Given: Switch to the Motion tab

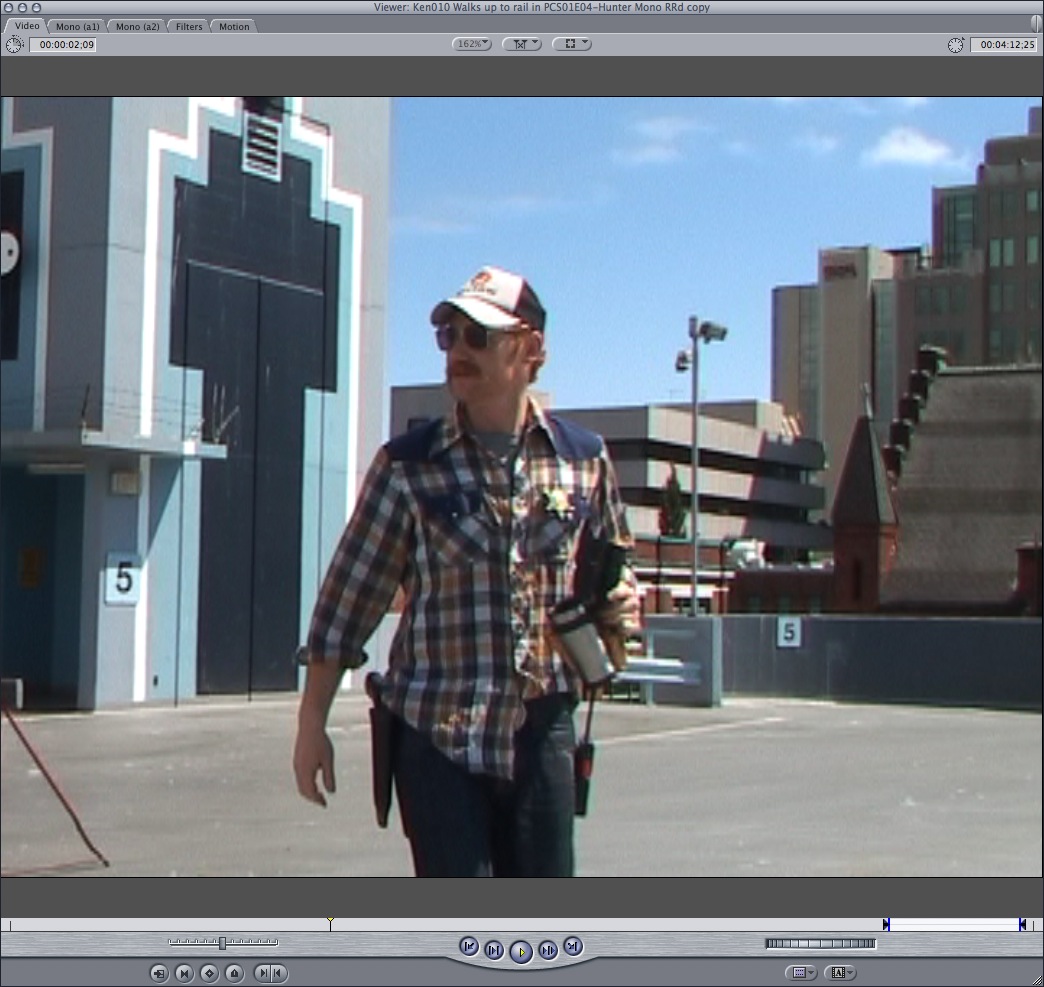Looking at the screenshot, I should pyautogui.click(x=234, y=26).
